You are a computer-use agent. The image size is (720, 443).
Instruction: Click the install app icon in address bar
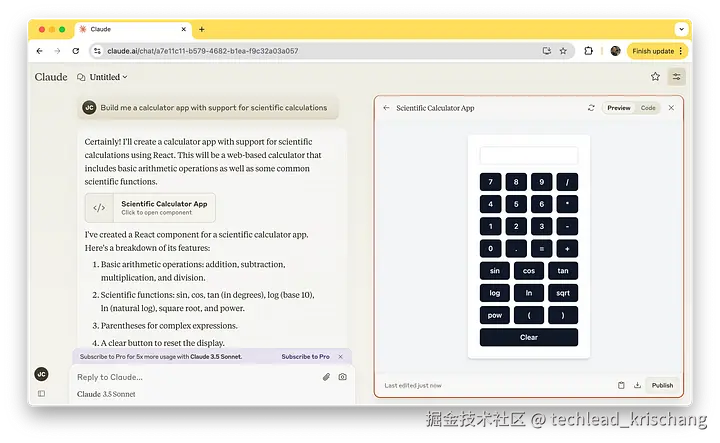546,51
